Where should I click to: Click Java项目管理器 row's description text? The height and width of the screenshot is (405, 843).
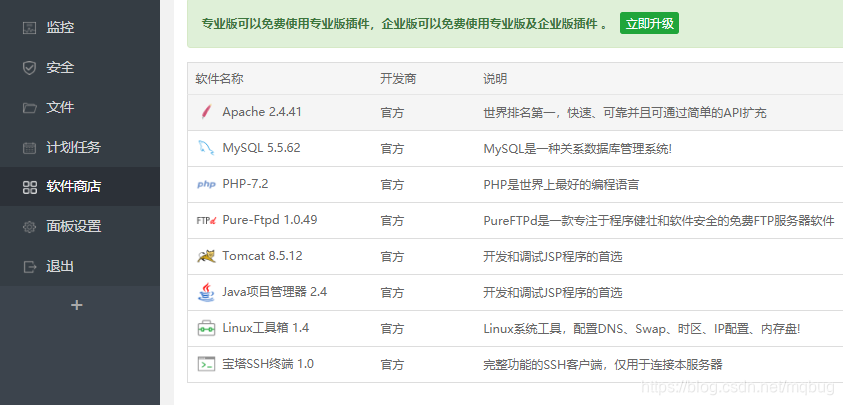(x=553, y=293)
